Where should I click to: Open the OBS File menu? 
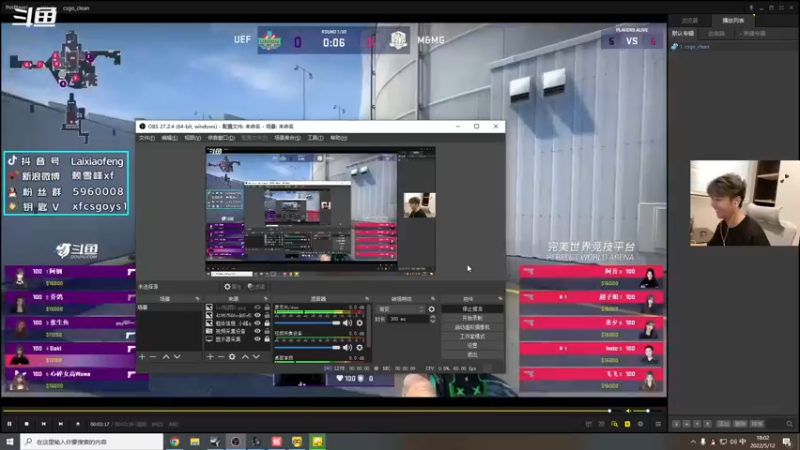point(147,138)
